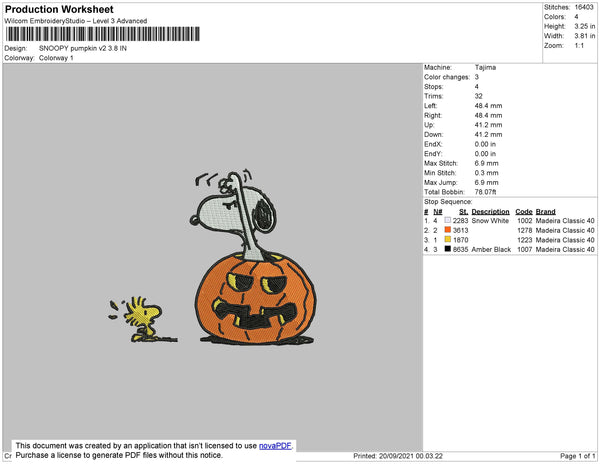
Task: Click the 'Stops:' label
Action: click(433, 86)
